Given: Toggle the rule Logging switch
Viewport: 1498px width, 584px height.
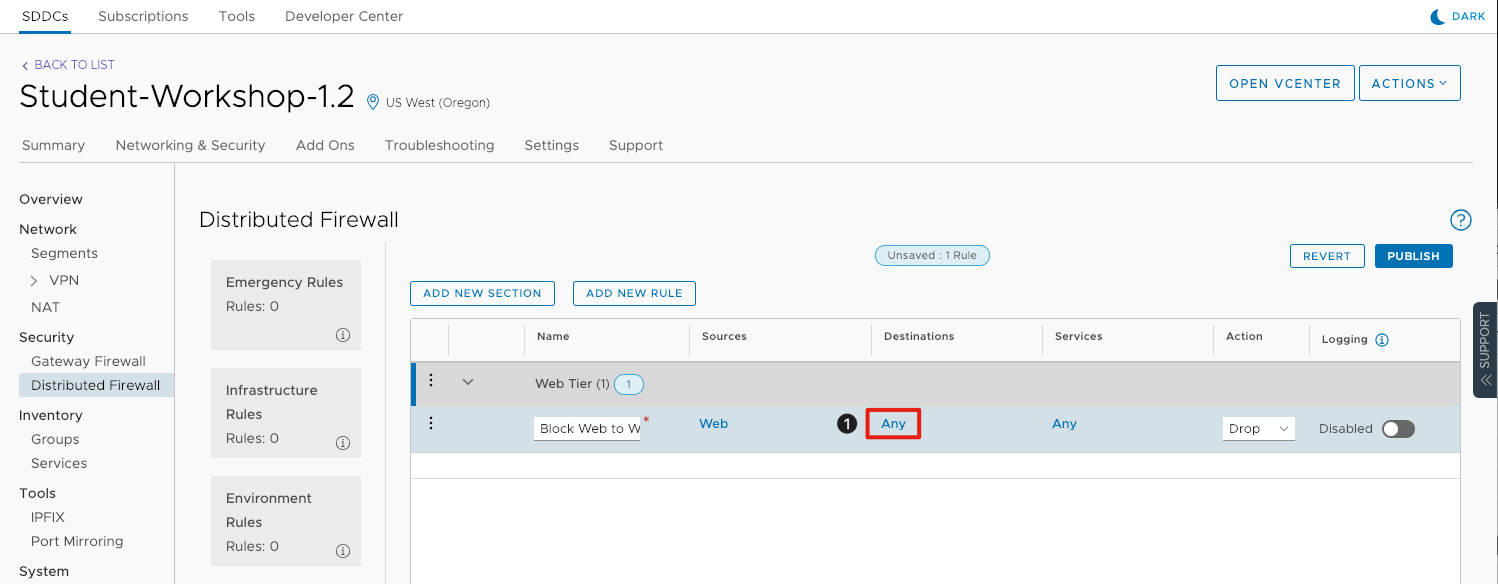Looking at the screenshot, I should 1398,429.
